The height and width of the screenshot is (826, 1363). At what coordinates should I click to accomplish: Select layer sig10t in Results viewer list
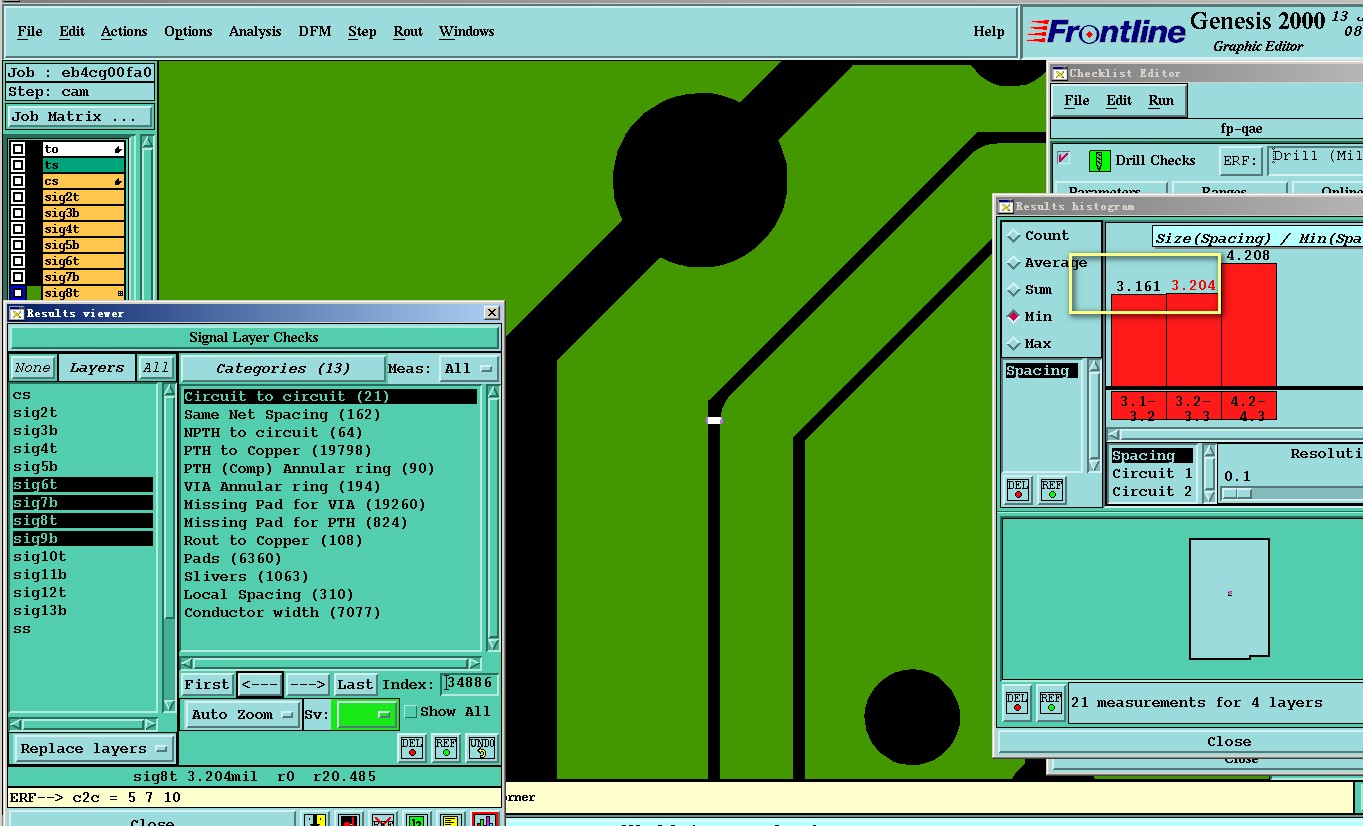tap(40, 557)
